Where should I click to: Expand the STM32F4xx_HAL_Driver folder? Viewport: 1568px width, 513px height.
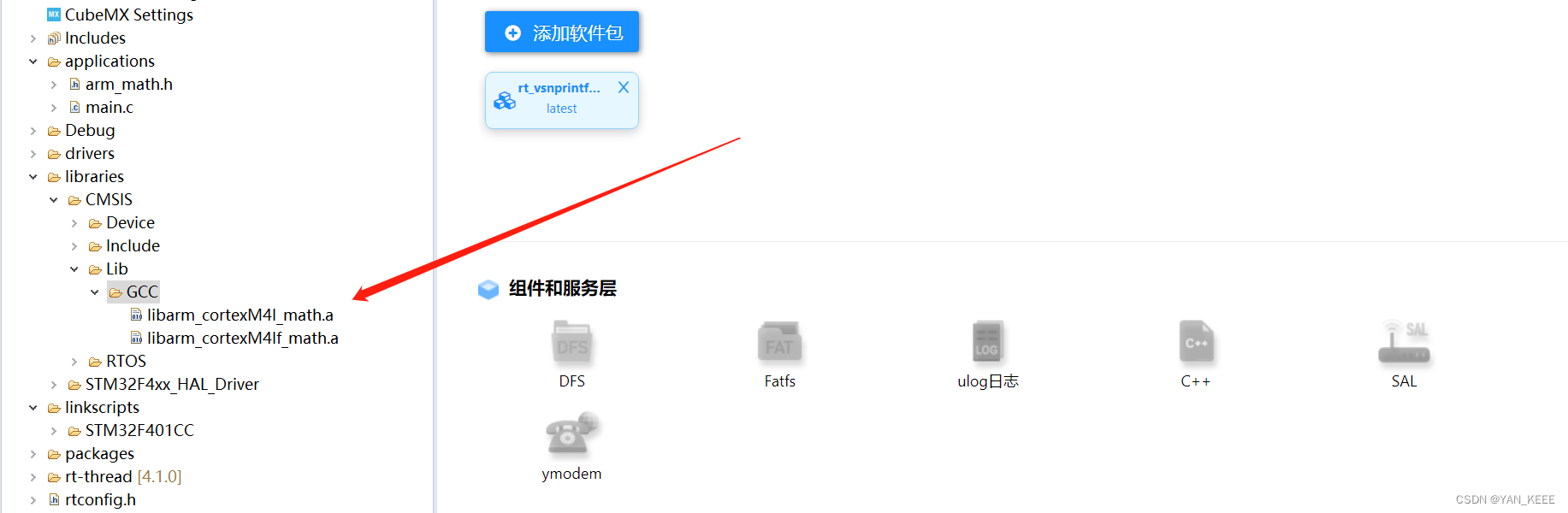coord(53,385)
